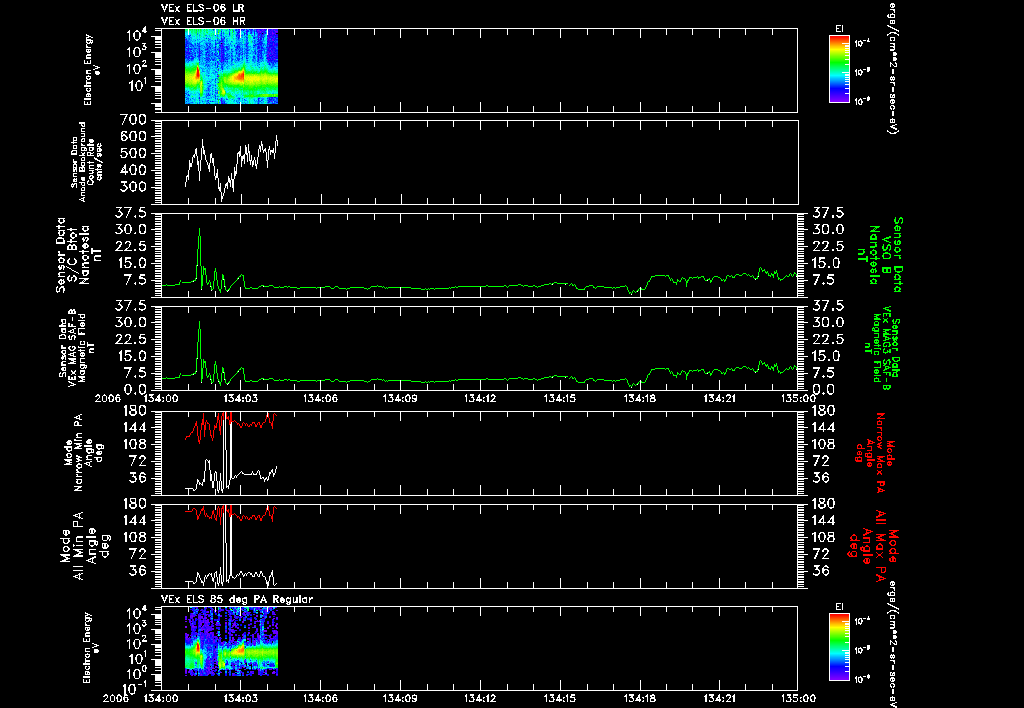The image size is (1024, 708).
Task: Click "134:12" under the MAG SAF-B panel
Action: point(480,398)
